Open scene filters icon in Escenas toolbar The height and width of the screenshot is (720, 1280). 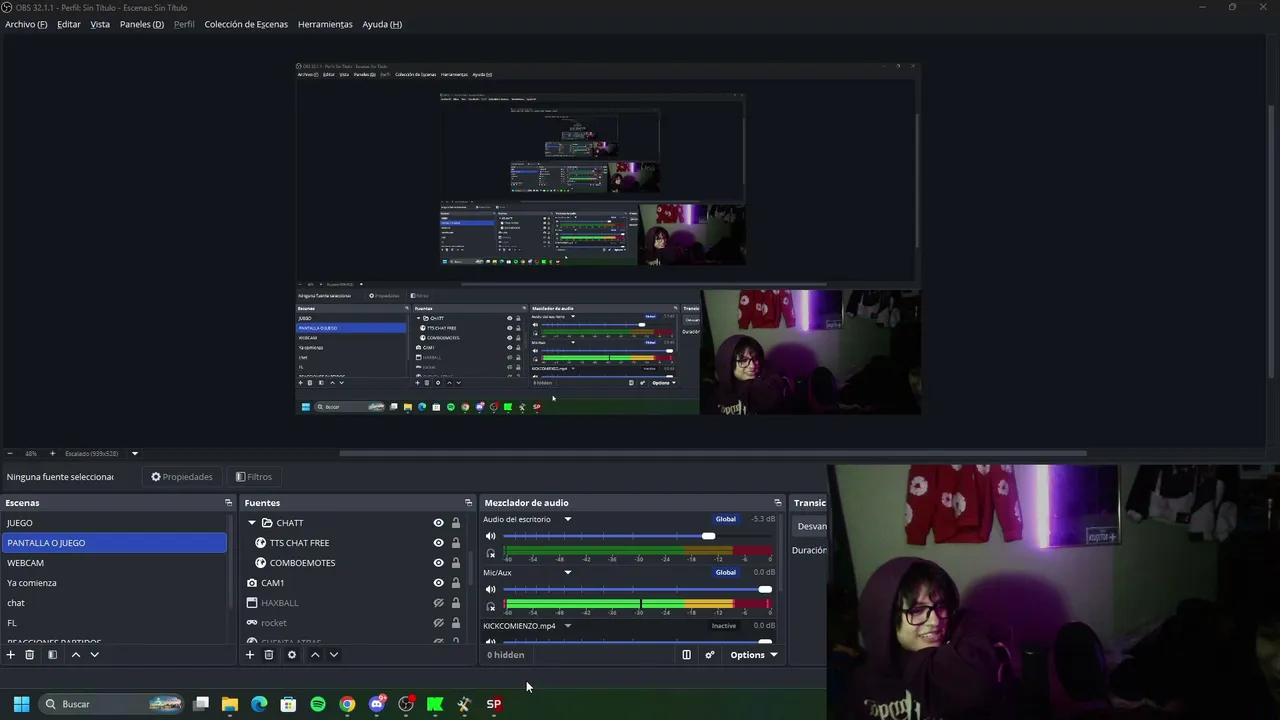(52, 655)
